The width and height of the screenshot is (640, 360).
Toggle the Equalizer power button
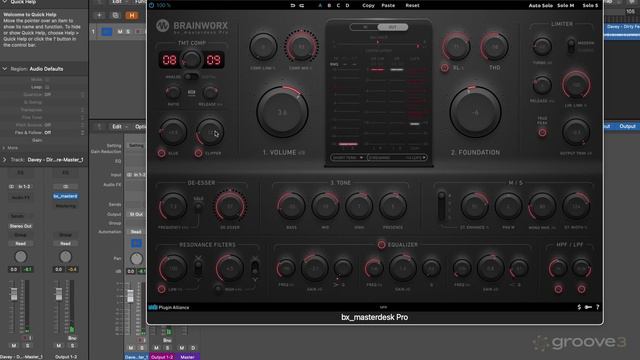pyautogui.click(x=381, y=244)
